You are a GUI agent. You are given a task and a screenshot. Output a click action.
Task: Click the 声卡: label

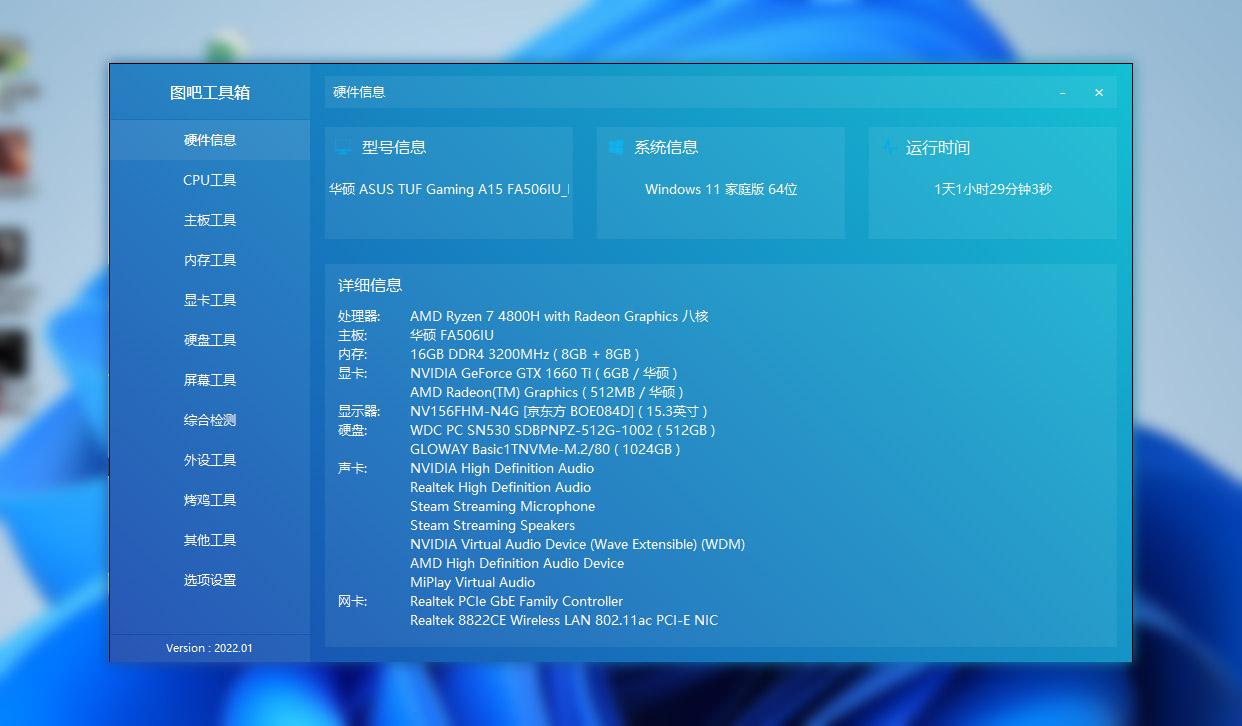[353, 468]
